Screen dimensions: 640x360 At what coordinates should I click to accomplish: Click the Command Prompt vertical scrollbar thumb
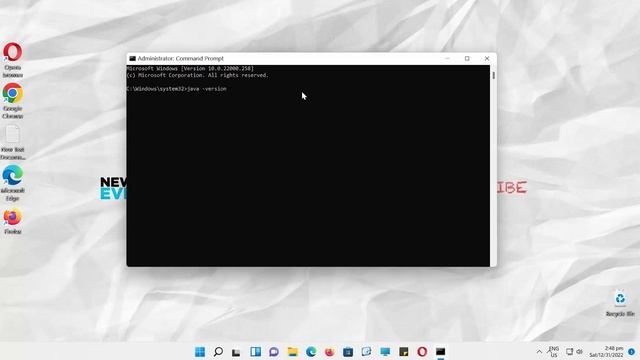click(x=493, y=76)
